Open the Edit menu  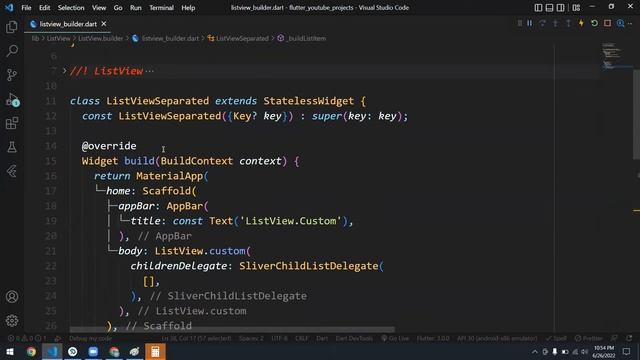[x=44, y=7]
